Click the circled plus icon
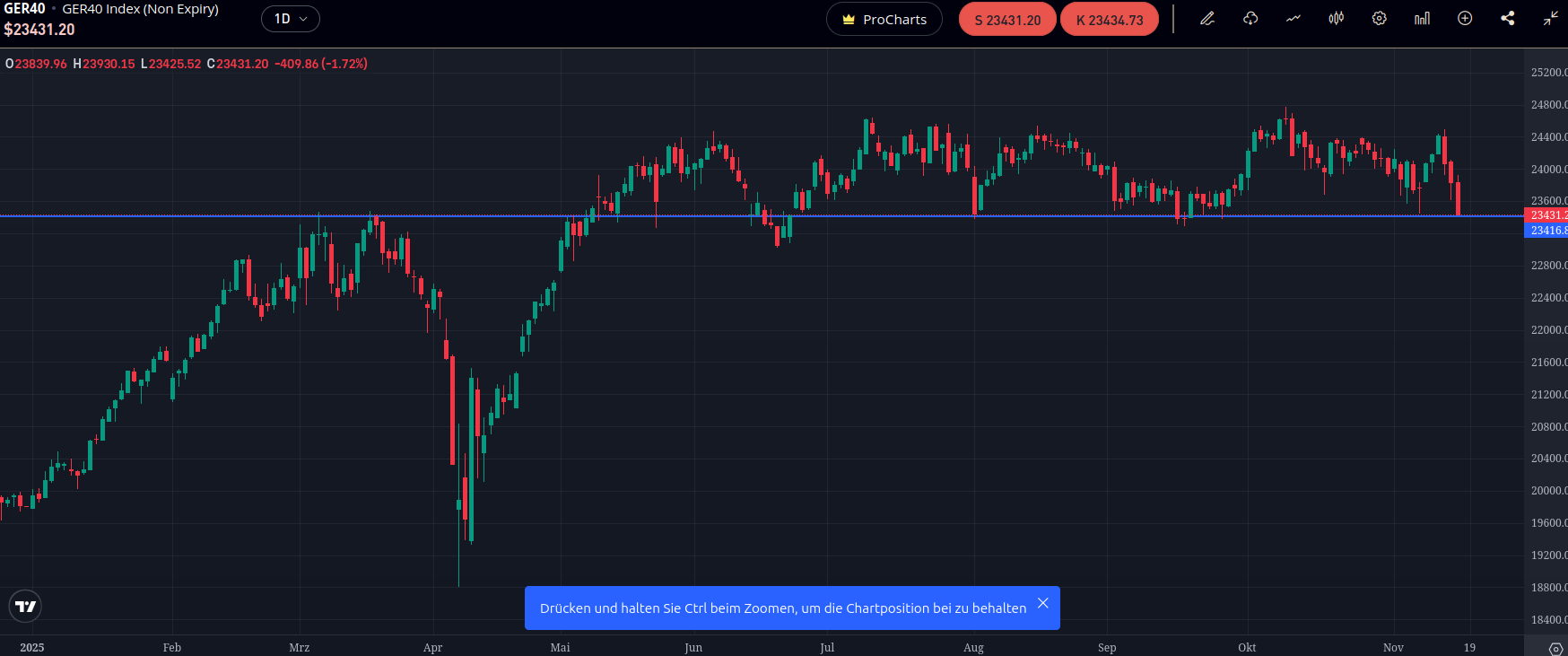The image size is (1568, 656). (x=1465, y=19)
